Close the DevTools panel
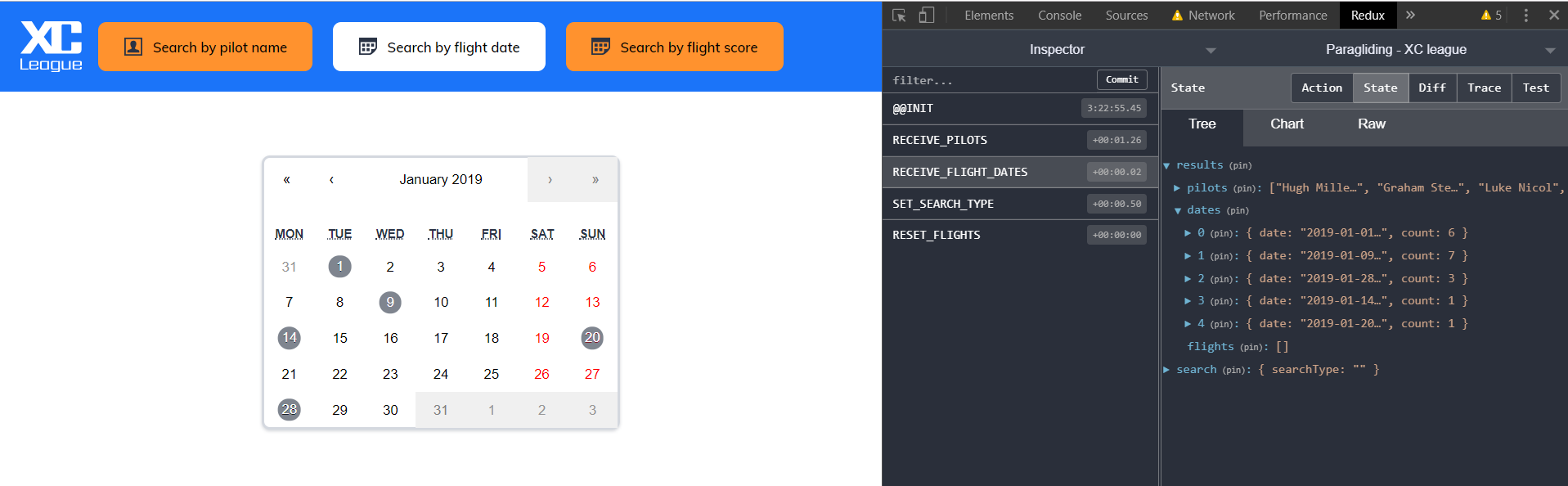Viewport: 1568px width, 486px height. (1553, 15)
